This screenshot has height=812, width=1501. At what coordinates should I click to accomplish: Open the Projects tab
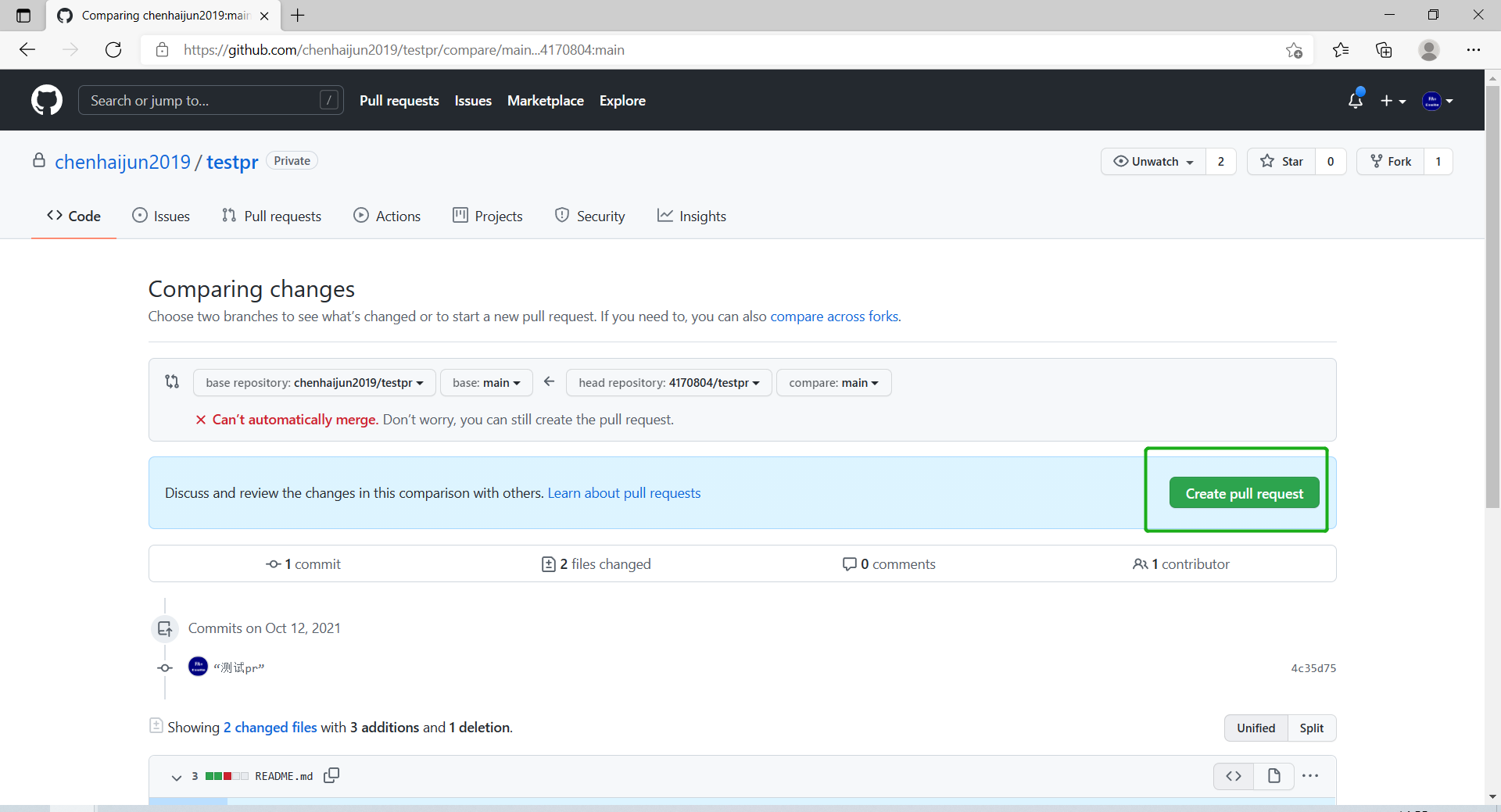point(488,216)
